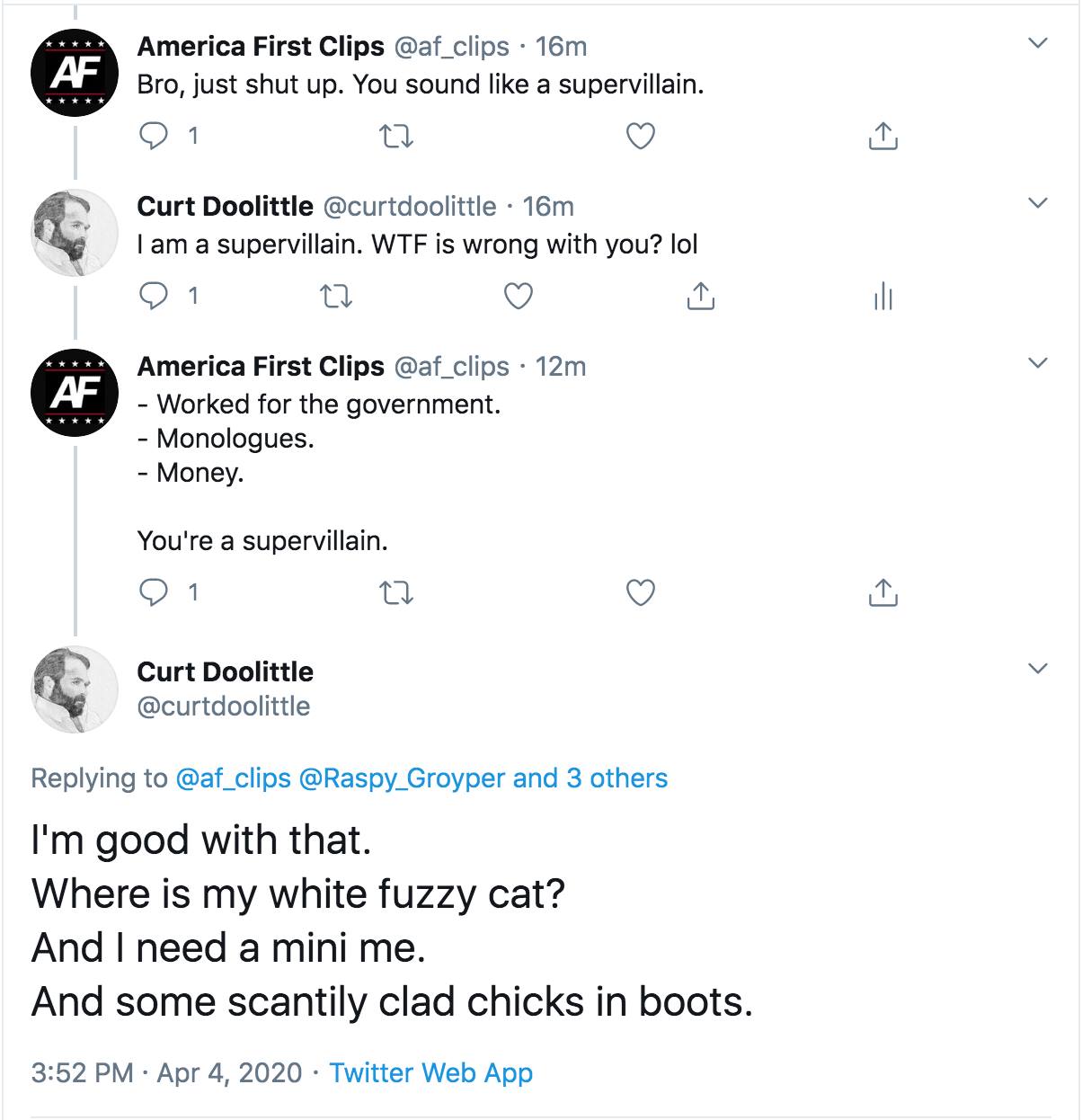Screen dimensions: 1082x1120
Task: Open dropdown menu on 16m Curt Doolittle tweet
Action: tap(1038, 204)
